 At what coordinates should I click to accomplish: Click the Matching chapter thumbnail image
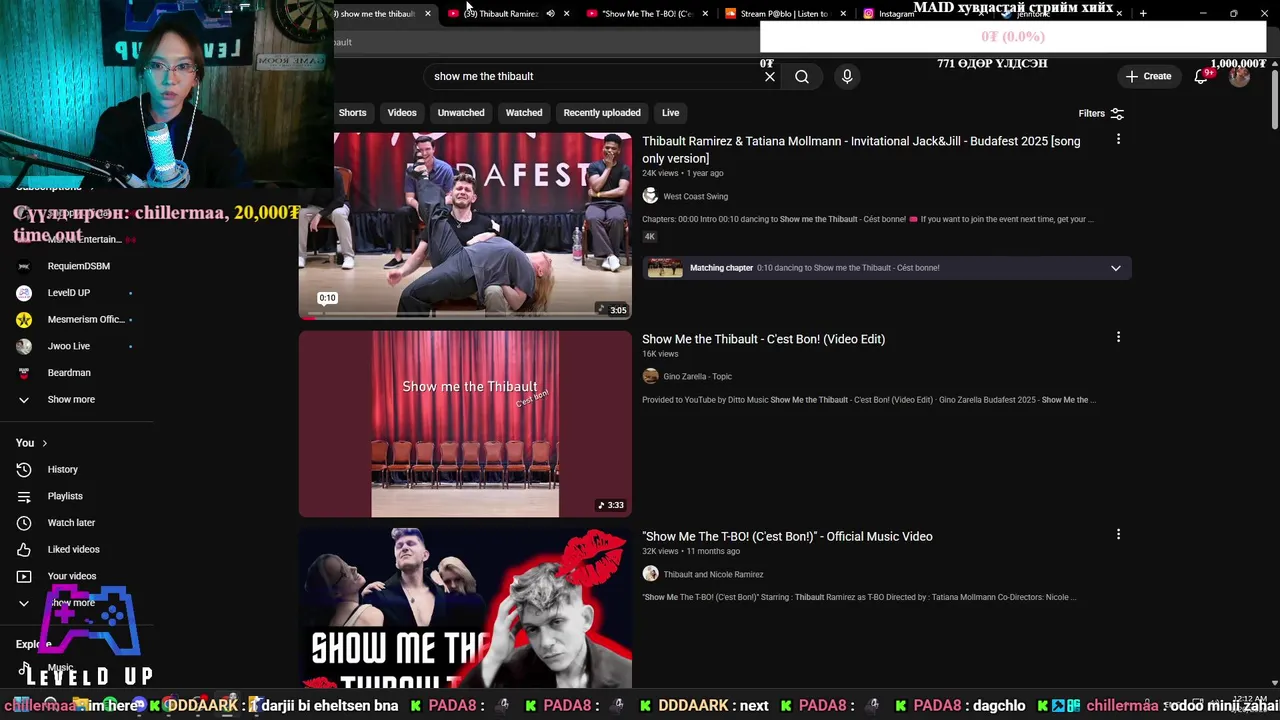[665, 268]
